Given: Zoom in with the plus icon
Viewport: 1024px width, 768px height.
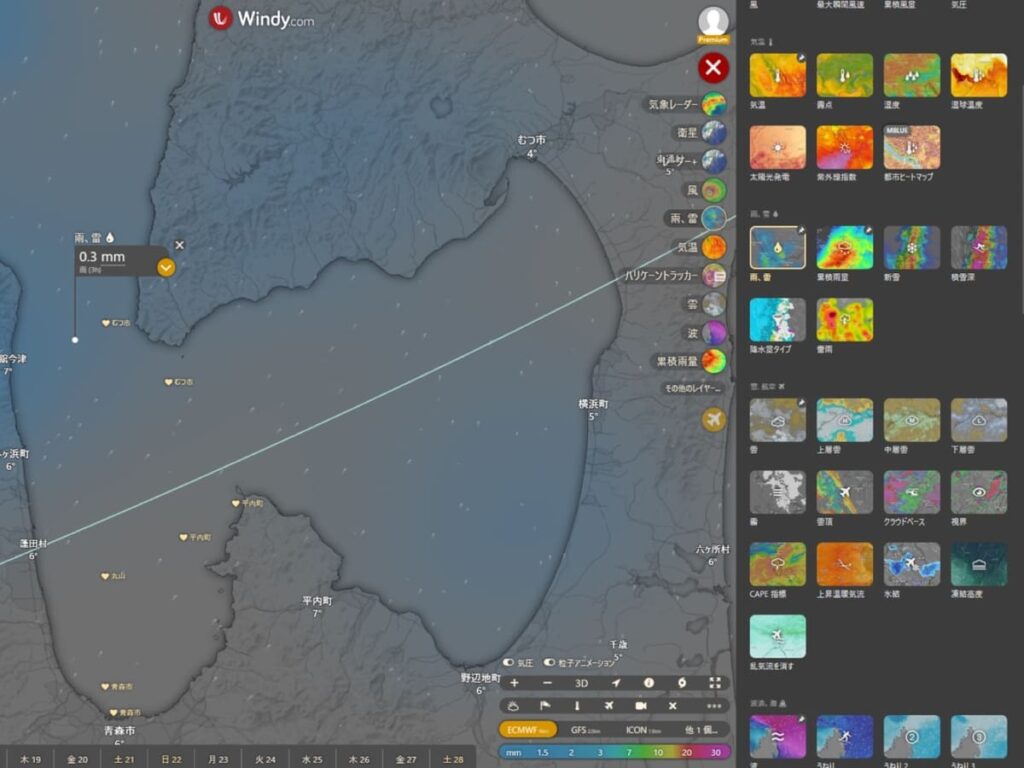Looking at the screenshot, I should 514,683.
